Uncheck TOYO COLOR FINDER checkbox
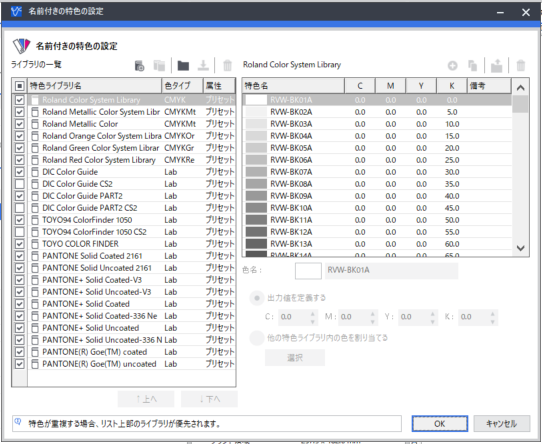Viewport: 542px width, 444px height. click(x=20, y=244)
